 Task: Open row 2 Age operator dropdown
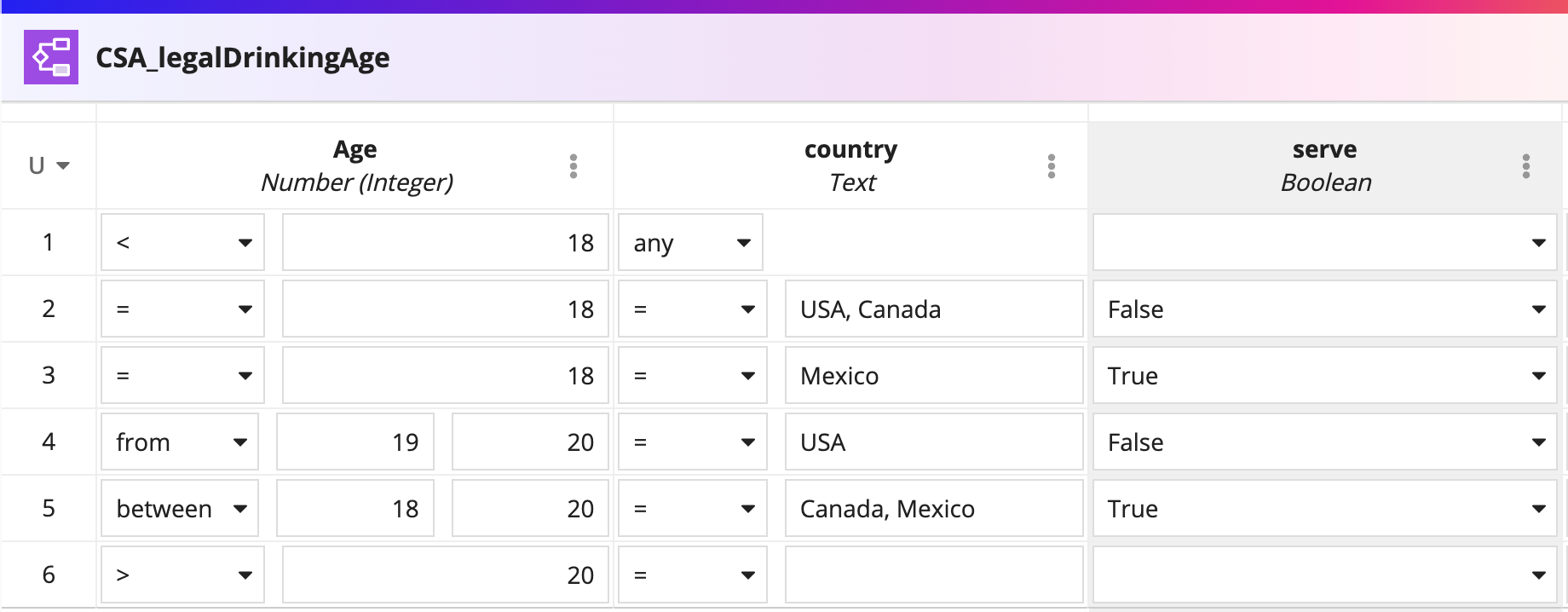tap(182, 309)
